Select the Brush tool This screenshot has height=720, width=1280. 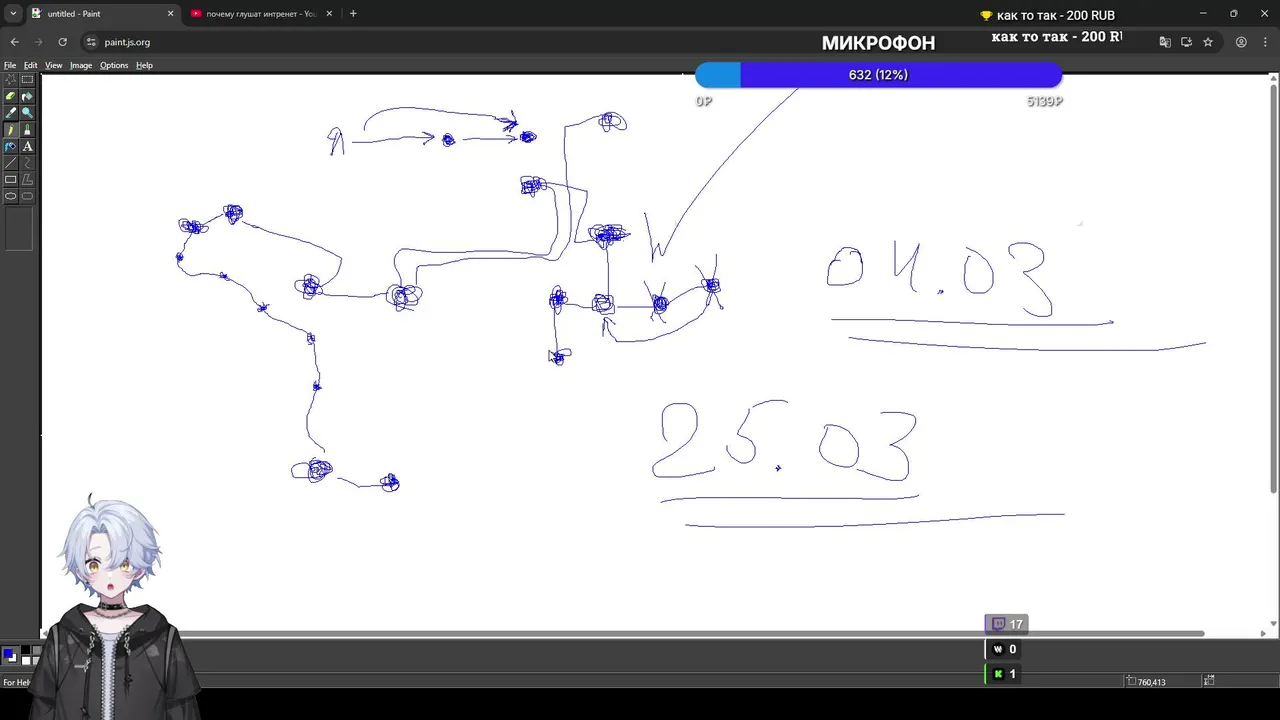[27, 130]
